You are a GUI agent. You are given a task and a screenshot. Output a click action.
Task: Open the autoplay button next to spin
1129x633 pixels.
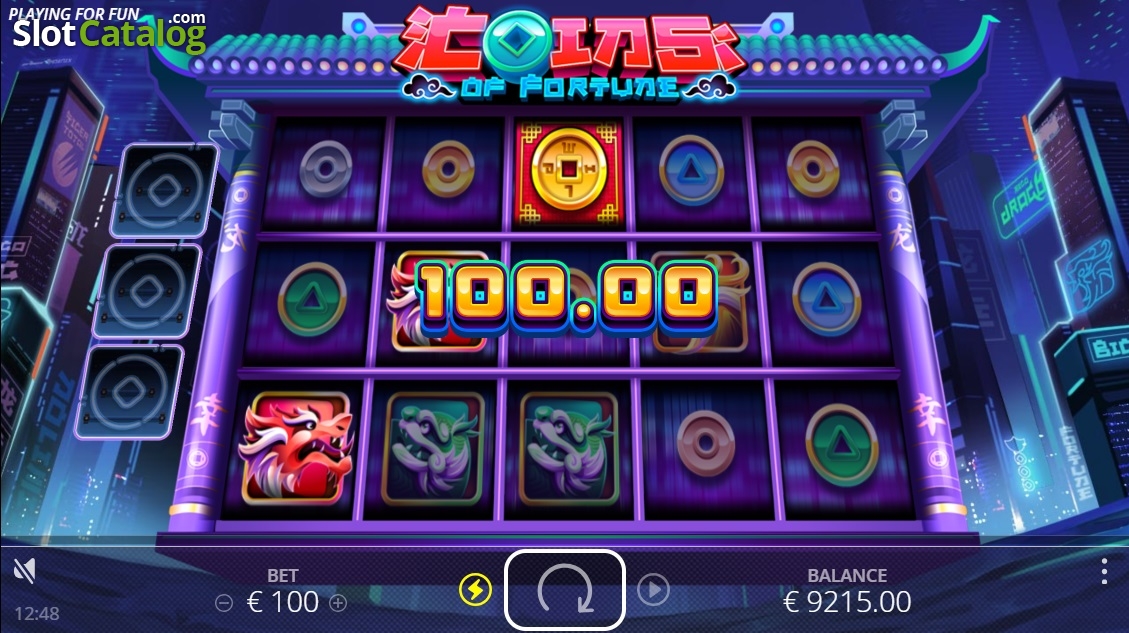(653, 590)
